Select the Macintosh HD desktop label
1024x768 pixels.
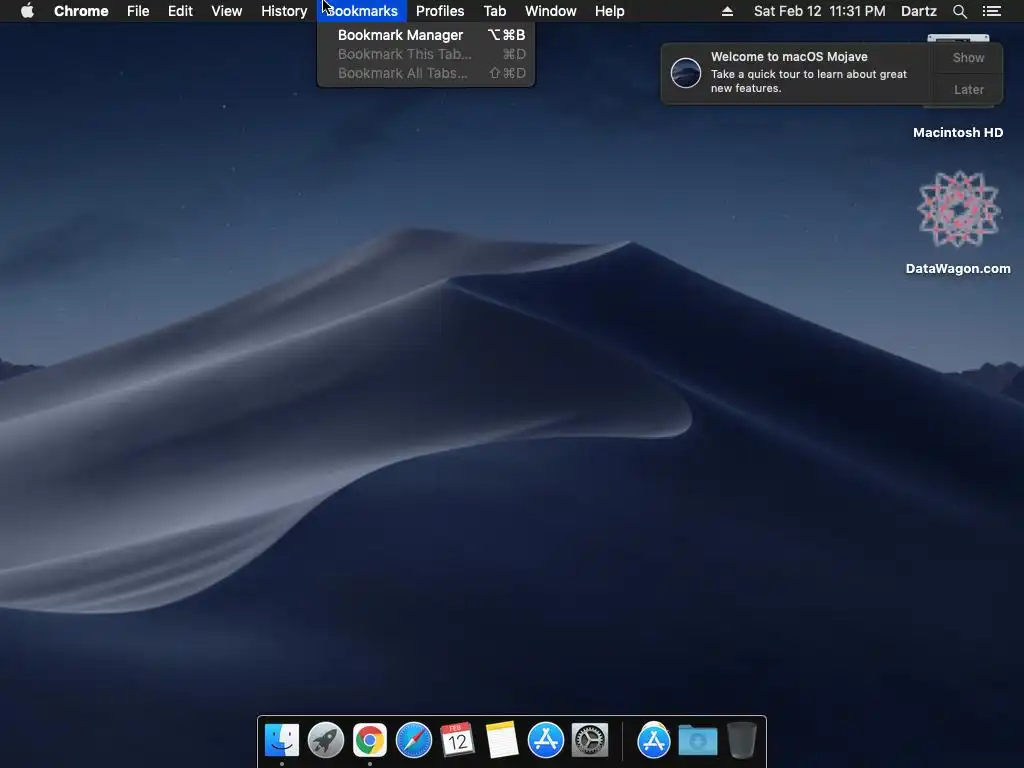[x=958, y=133]
